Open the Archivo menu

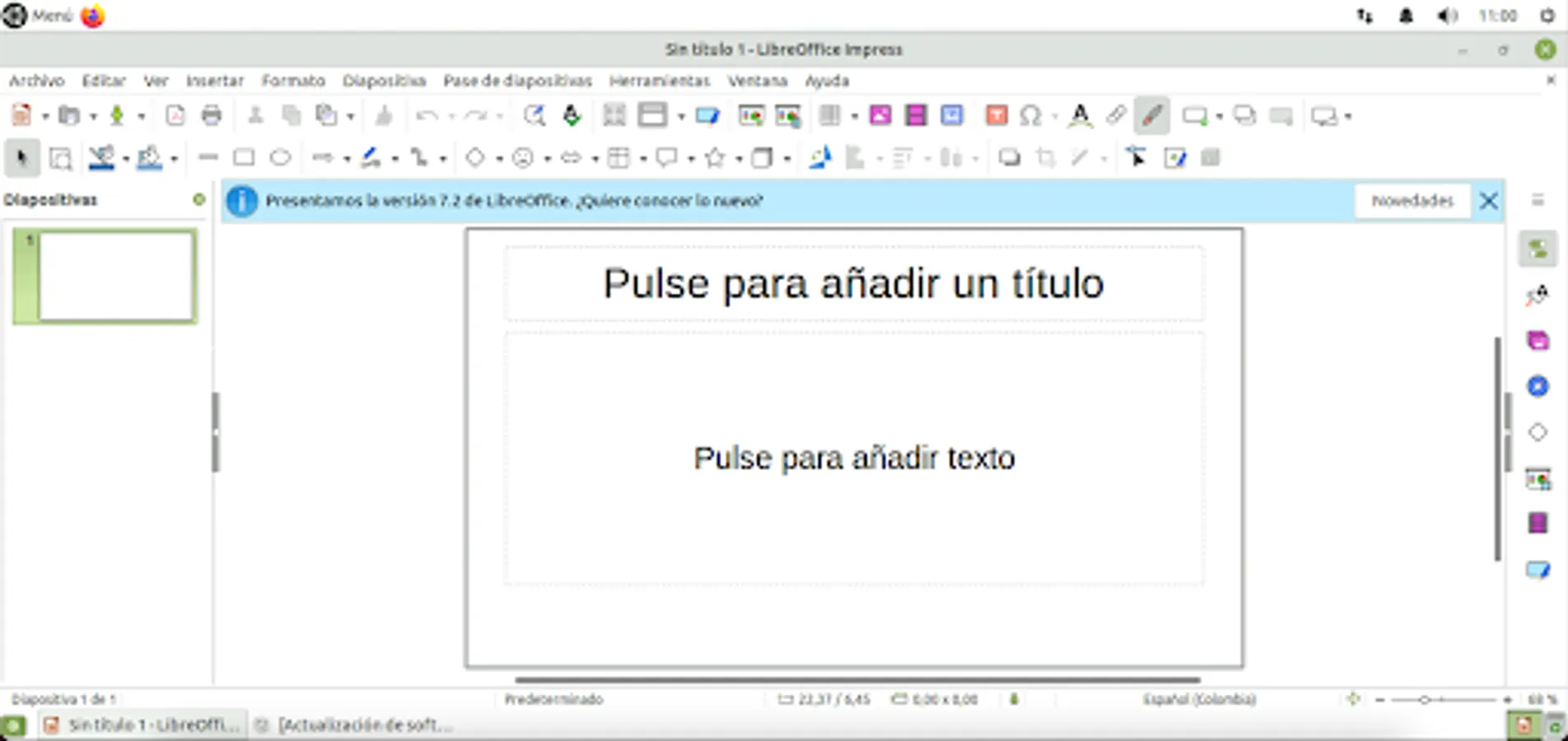tap(36, 81)
